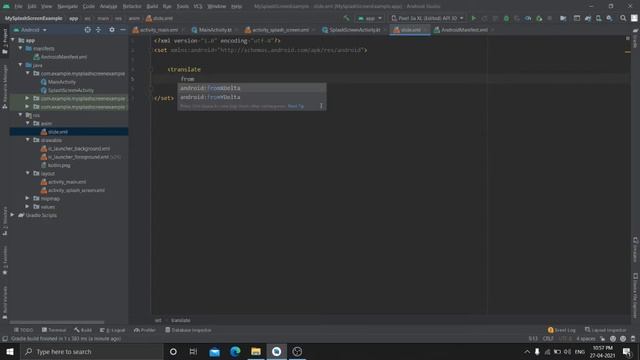Open the Logcat tool window
Image resolution: width=640 pixels, height=360 pixels.
pos(113,330)
